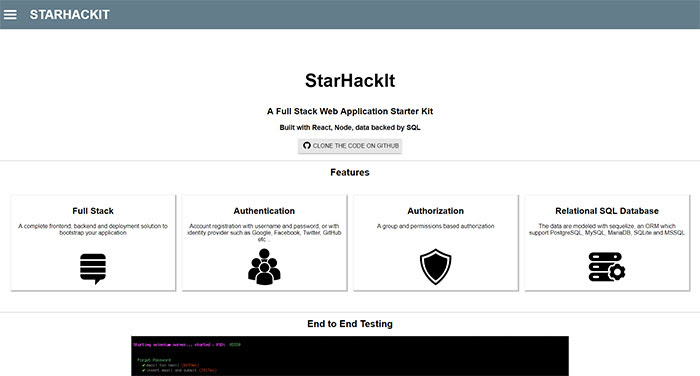Select the Authorization card title
The height and width of the screenshot is (376, 700).
(436, 211)
